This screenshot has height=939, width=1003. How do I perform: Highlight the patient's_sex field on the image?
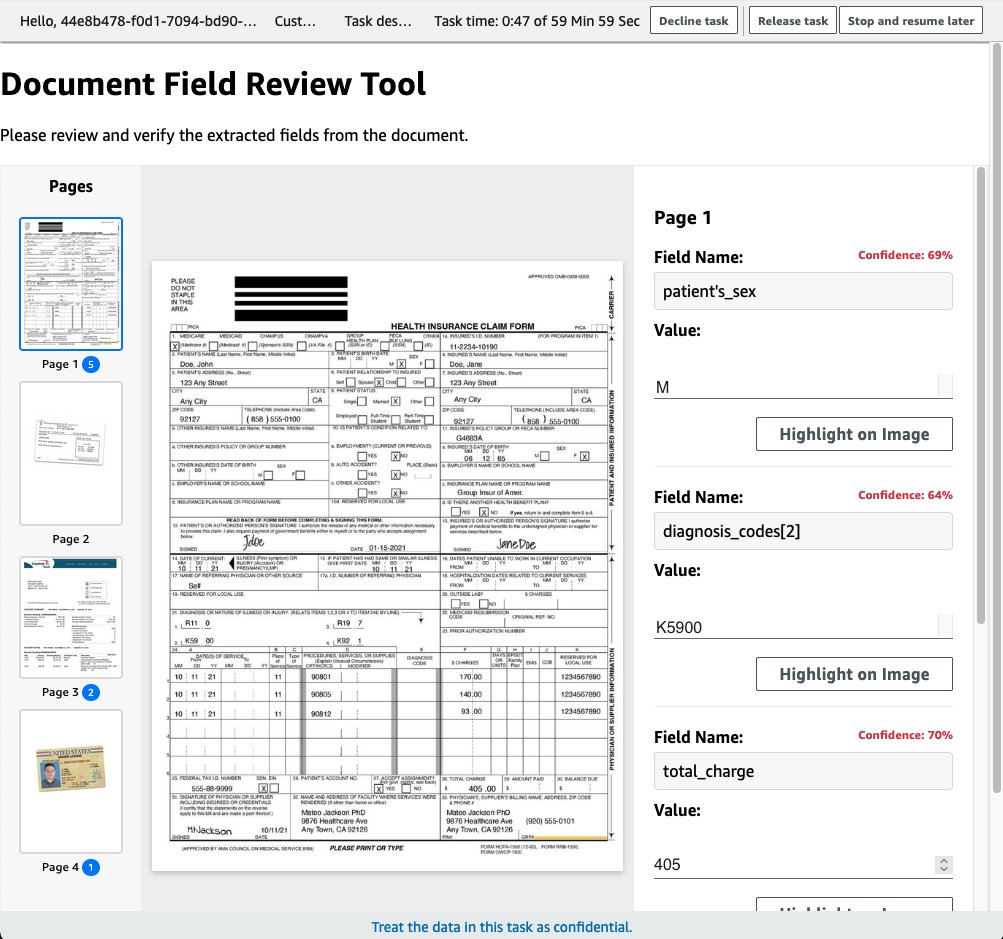pyautogui.click(x=854, y=434)
